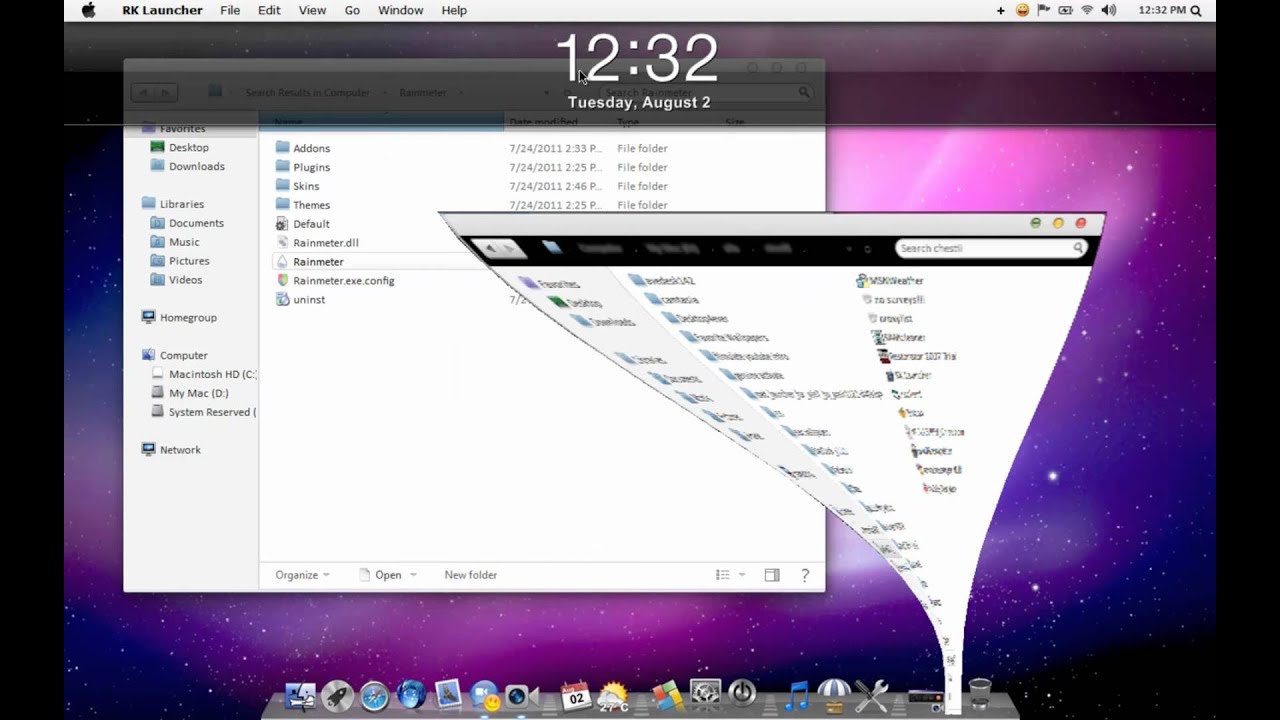Open Finder from the dock
The width and height of the screenshot is (1280, 720).
click(300, 697)
